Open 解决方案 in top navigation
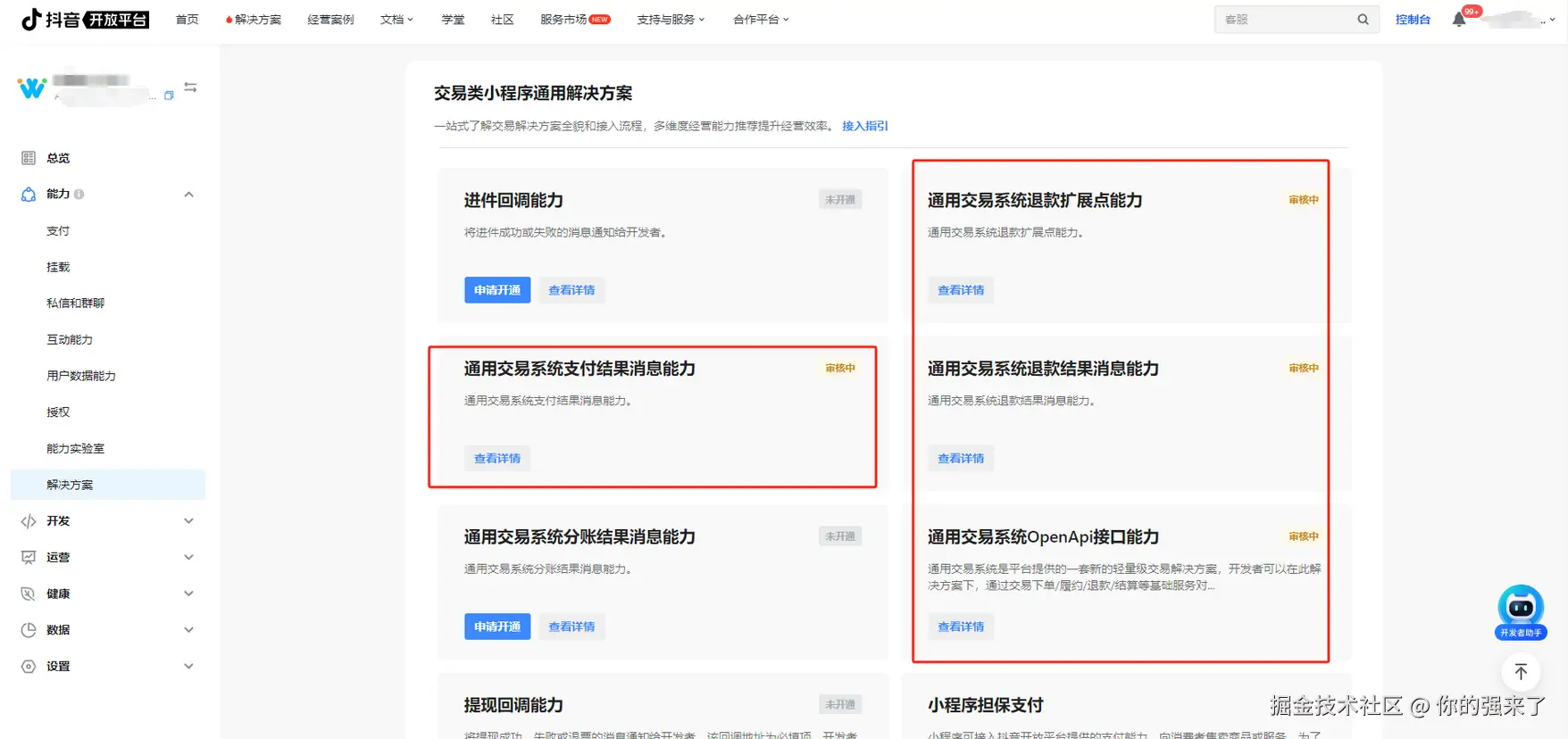 (x=254, y=20)
